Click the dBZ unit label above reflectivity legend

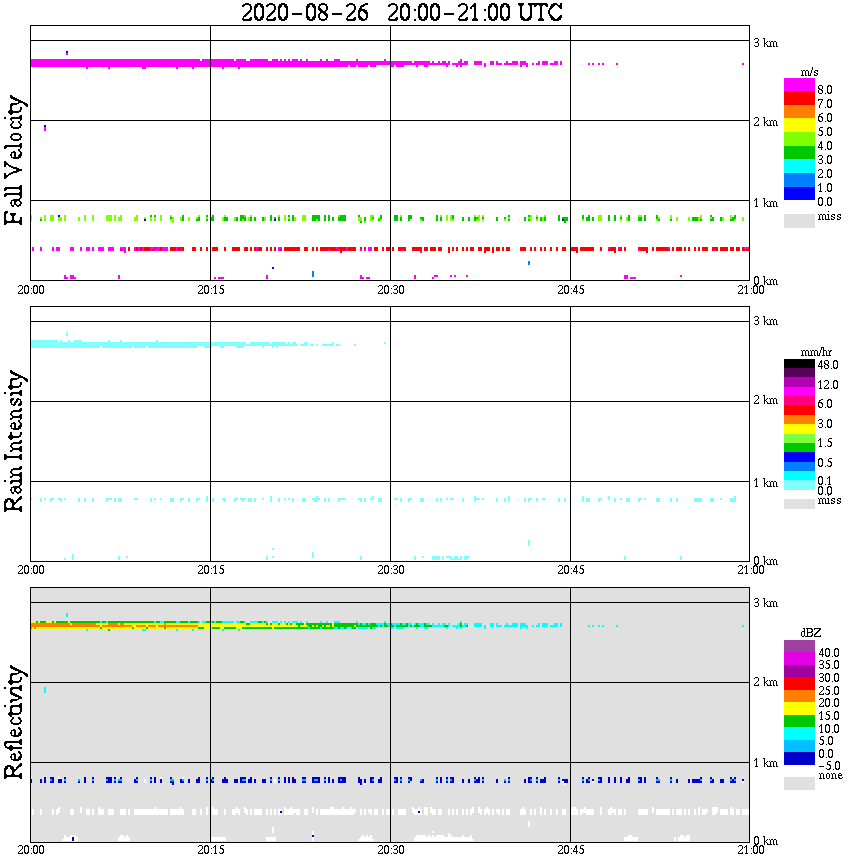811,633
